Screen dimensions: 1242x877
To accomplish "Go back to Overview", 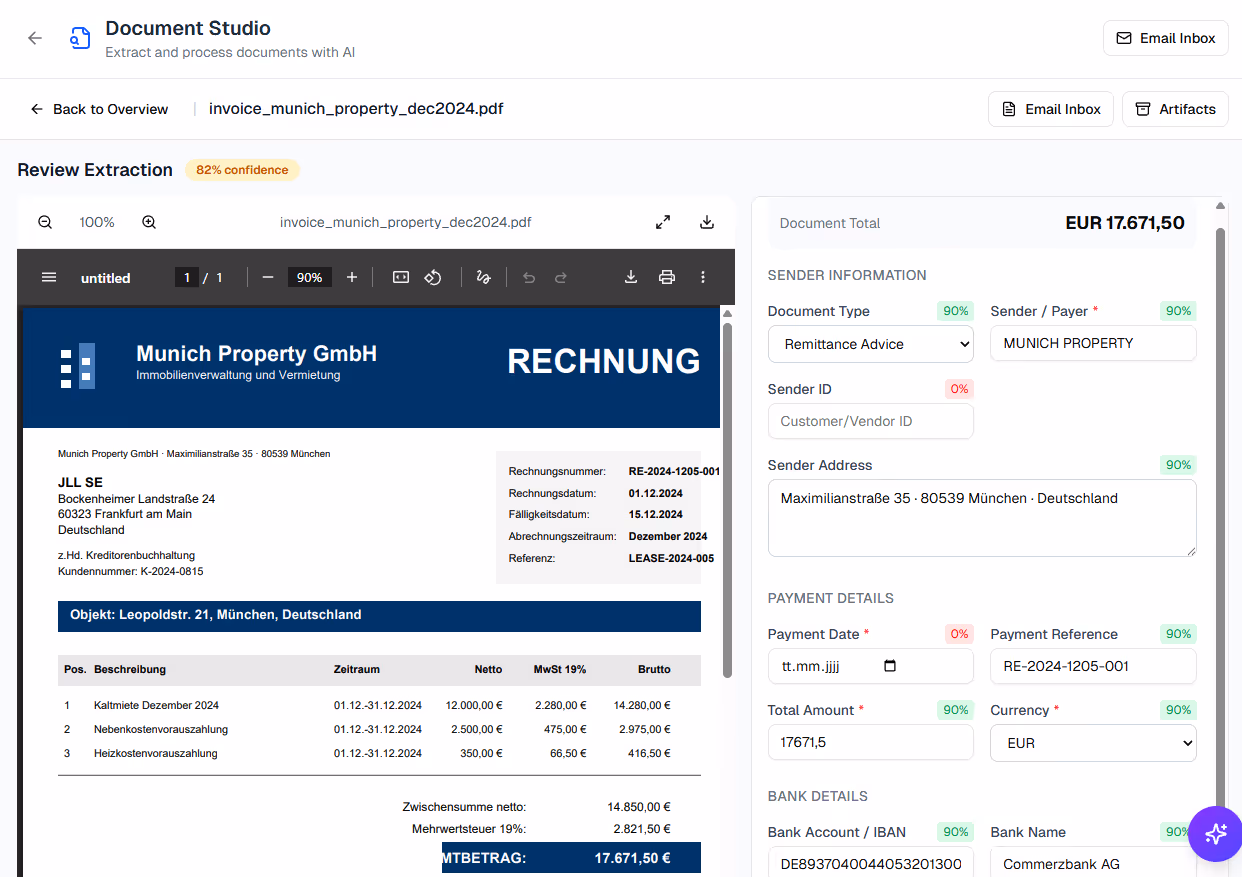I will (x=98, y=109).
